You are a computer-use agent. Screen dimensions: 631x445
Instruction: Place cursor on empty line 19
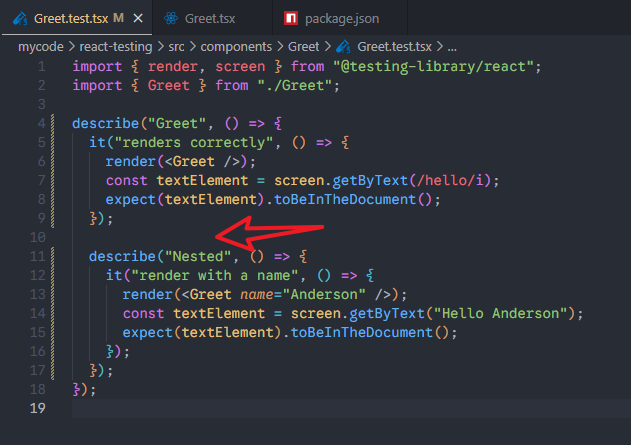(x=300, y=408)
